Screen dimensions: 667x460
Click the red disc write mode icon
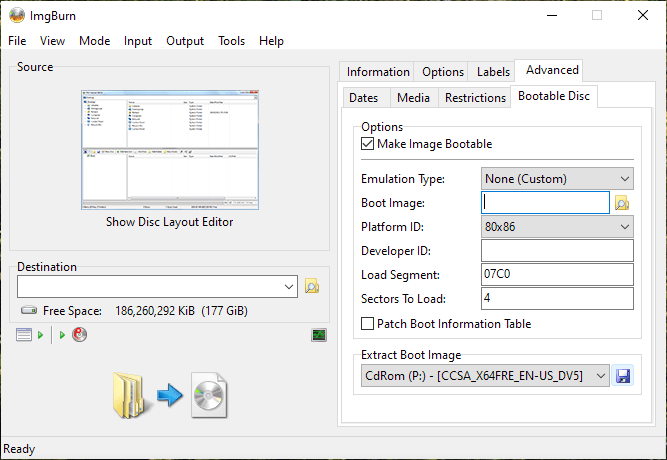click(x=79, y=335)
